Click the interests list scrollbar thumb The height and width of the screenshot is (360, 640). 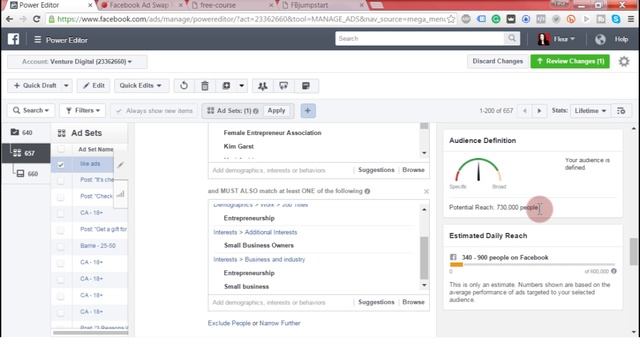pyautogui.click(x=424, y=258)
